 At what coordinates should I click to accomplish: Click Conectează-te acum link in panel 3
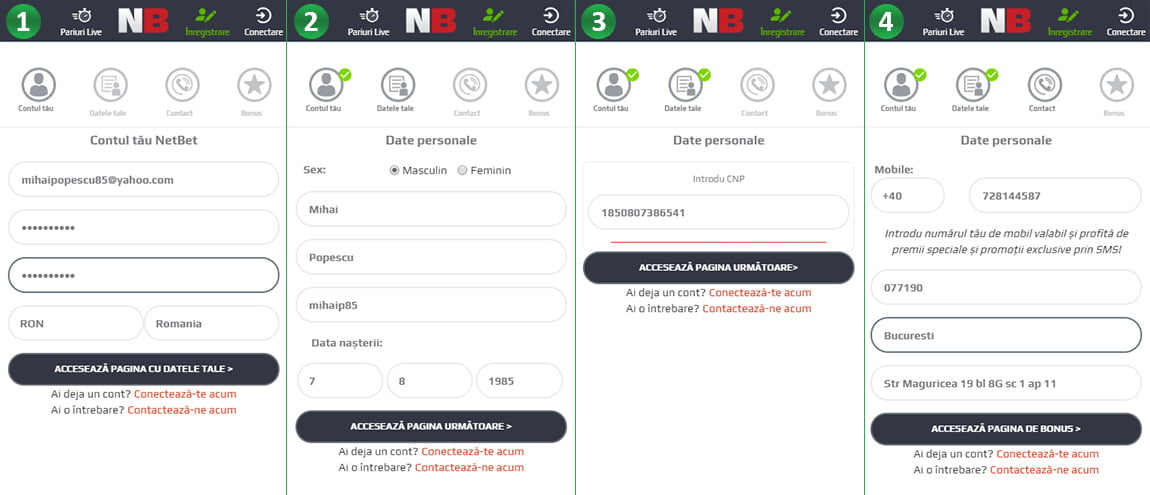click(x=760, y=293)
